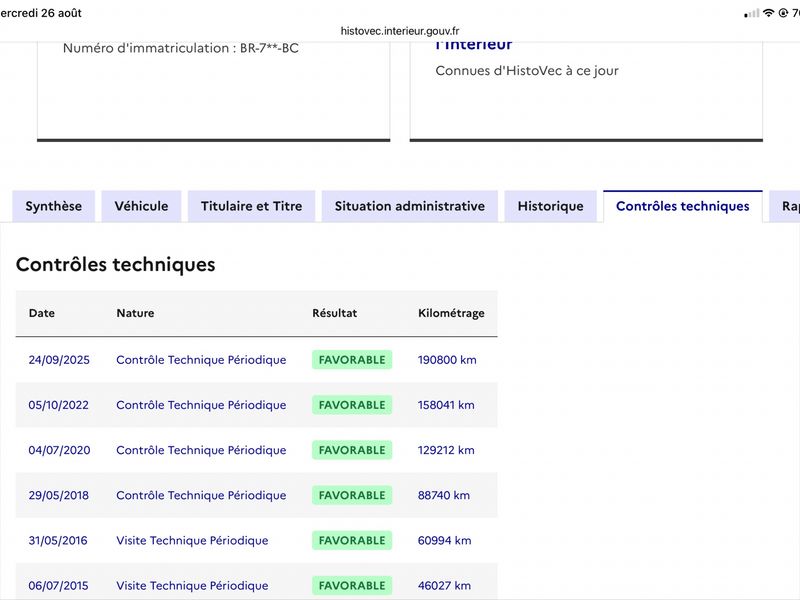Click the Résultat column header

[x=335, y=313]
